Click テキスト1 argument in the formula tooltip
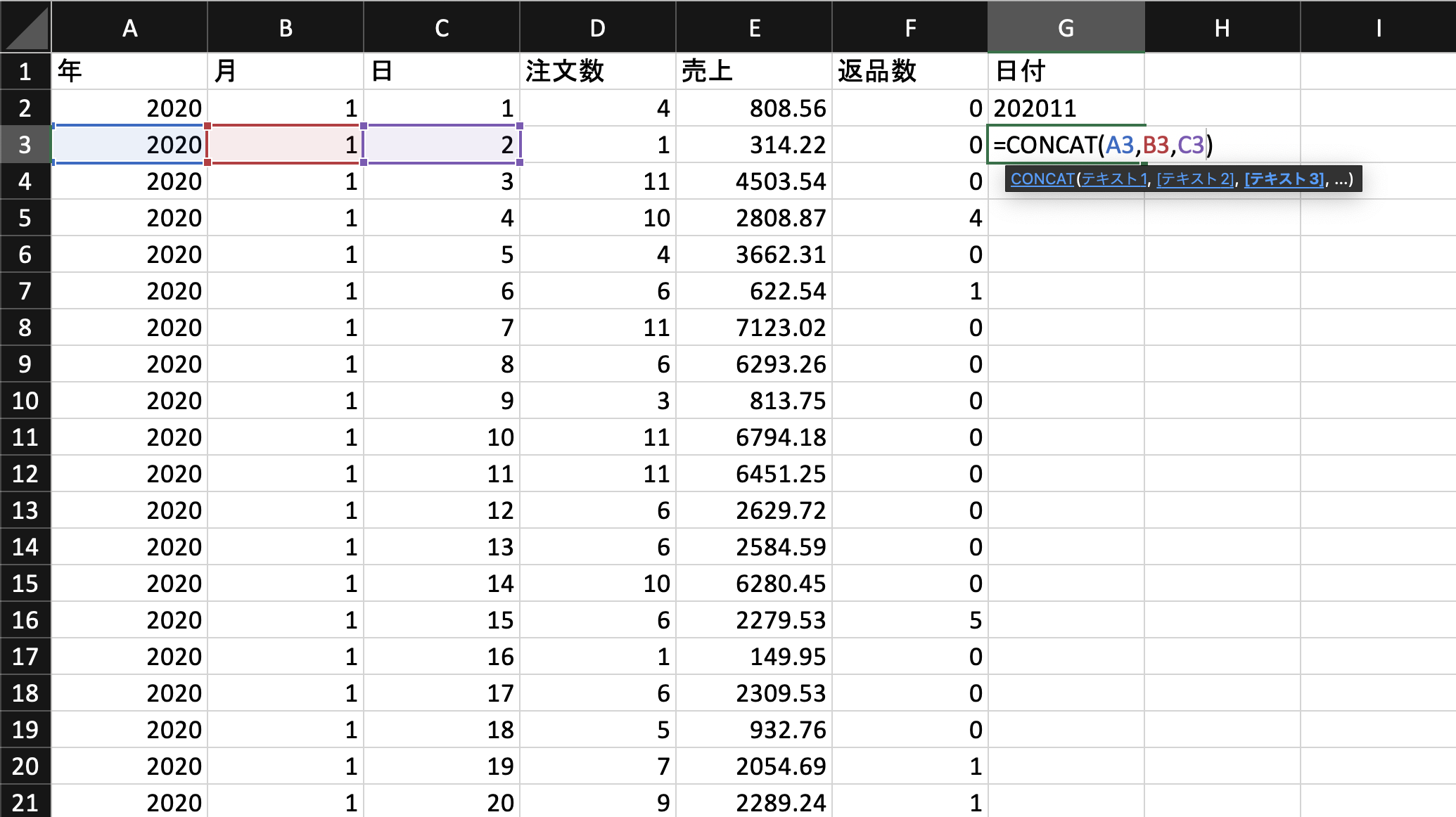This screenshot has height=817, width=1456. tap(1114, 179)
